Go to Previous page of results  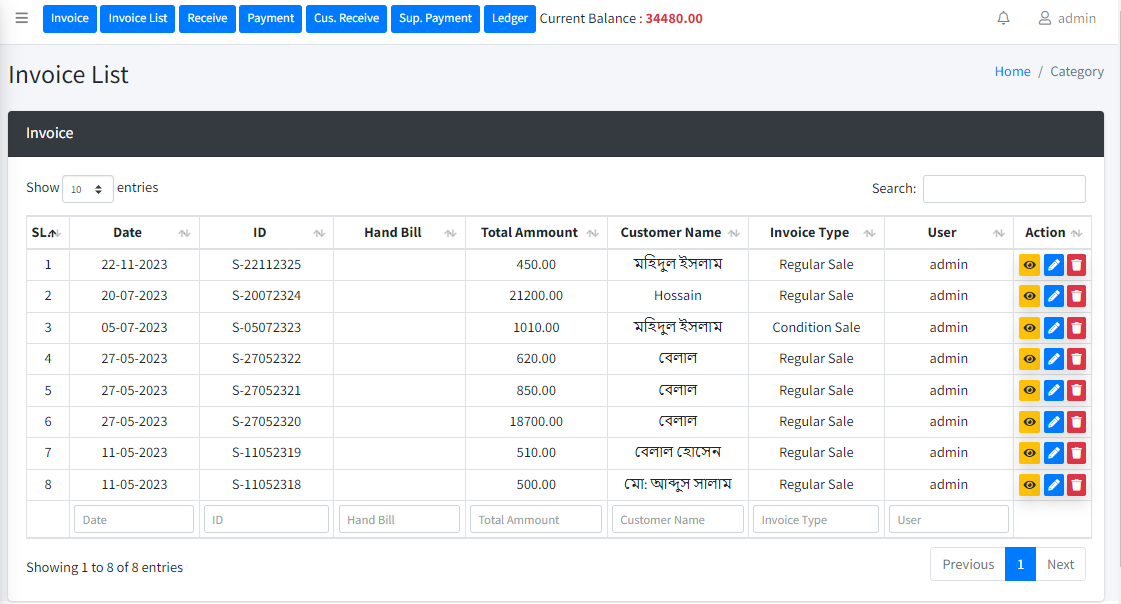point(968,564)
